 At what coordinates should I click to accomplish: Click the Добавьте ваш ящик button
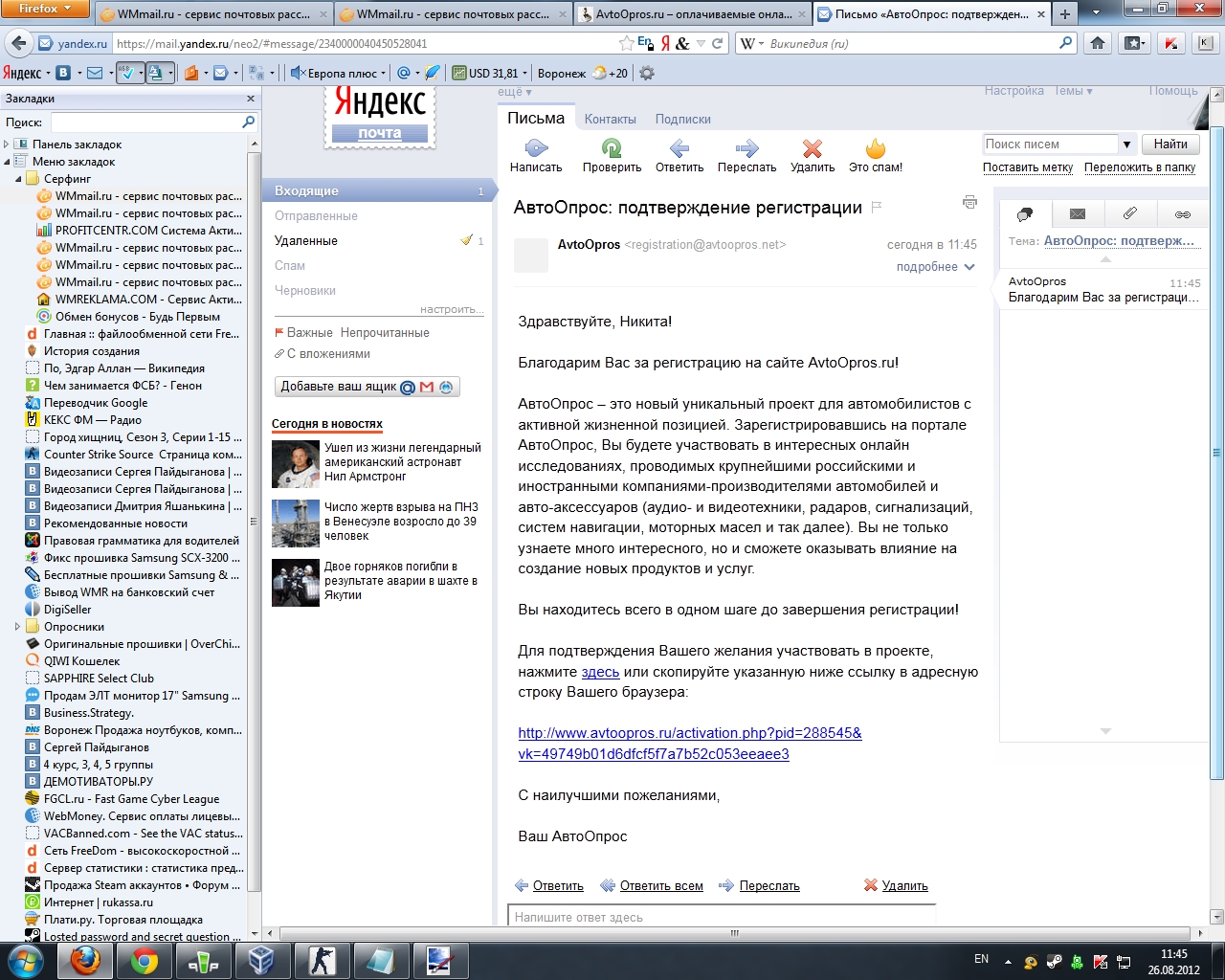coord(367,387)
